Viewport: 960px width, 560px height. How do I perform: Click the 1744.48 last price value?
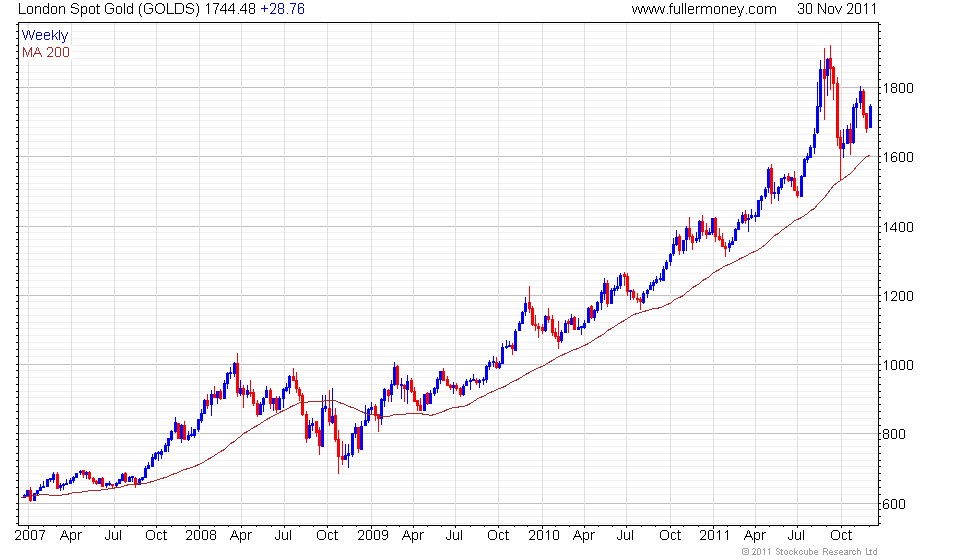(x=230, y=9)
